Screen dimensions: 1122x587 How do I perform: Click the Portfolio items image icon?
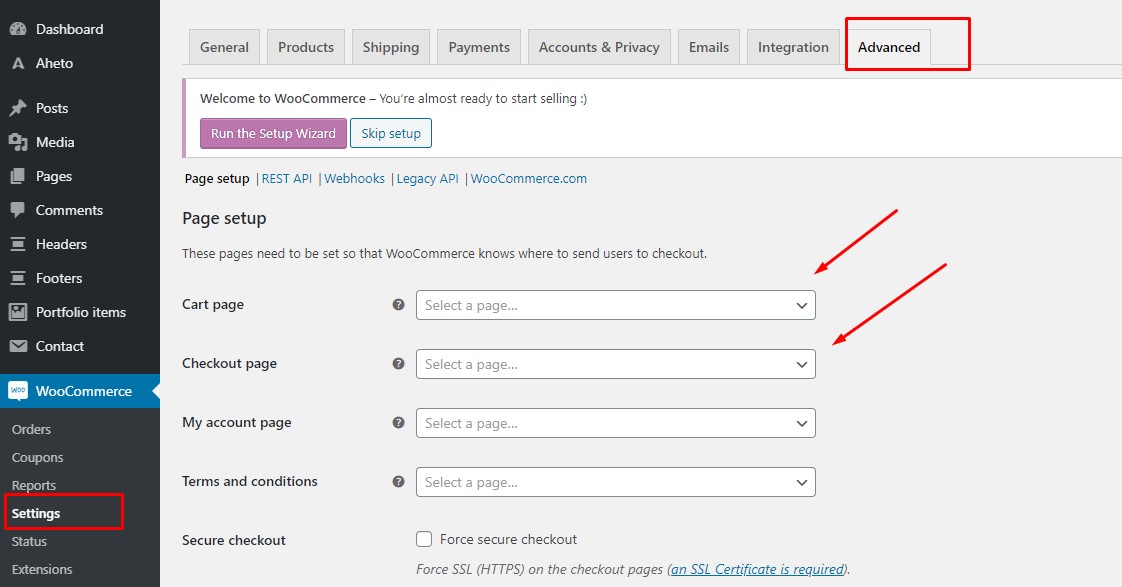(x=18, y=312)
